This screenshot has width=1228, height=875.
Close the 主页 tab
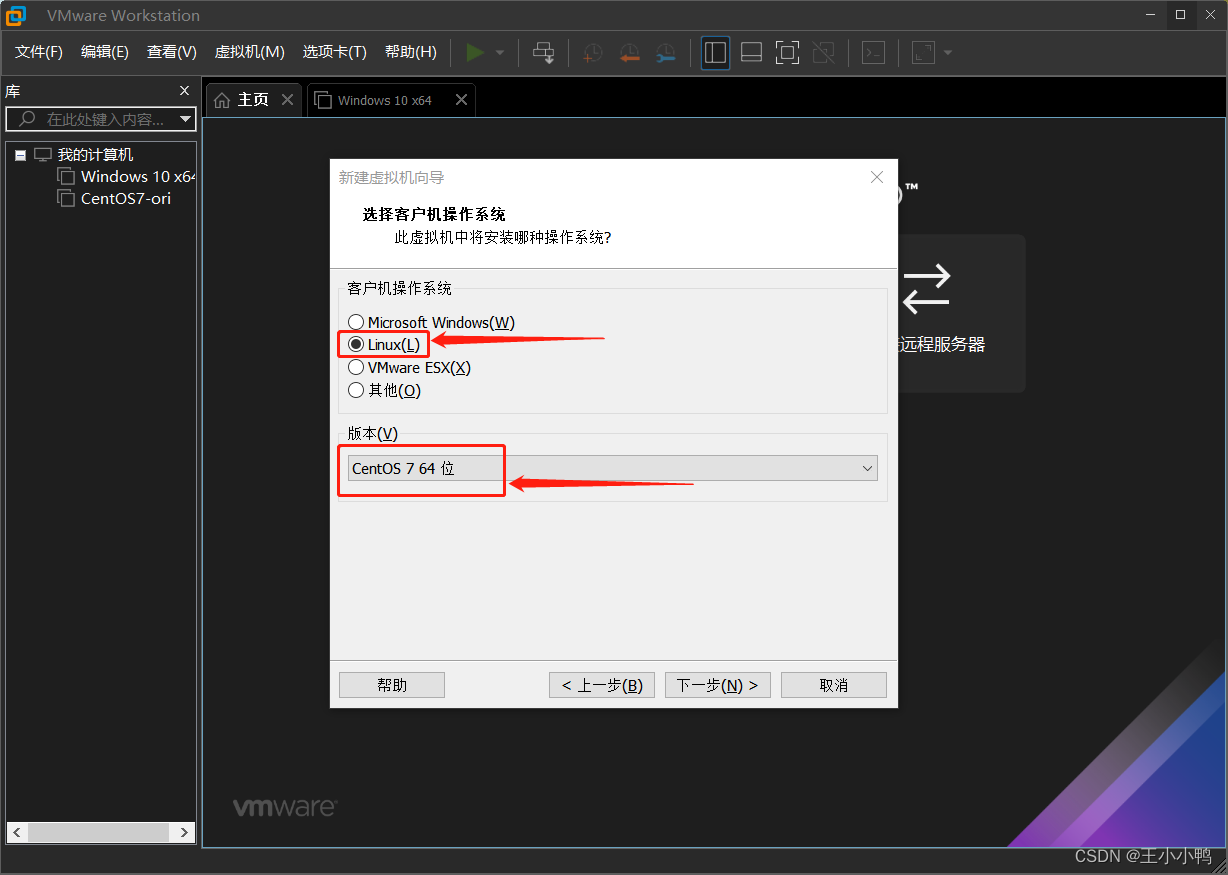pyautogui.click(x=287, y=99)
